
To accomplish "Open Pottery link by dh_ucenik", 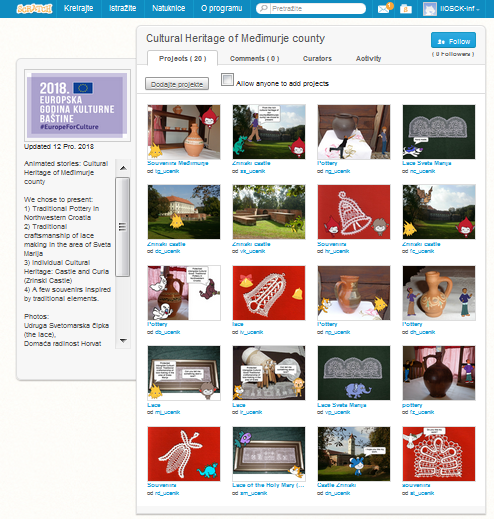I will click(412, 324).
